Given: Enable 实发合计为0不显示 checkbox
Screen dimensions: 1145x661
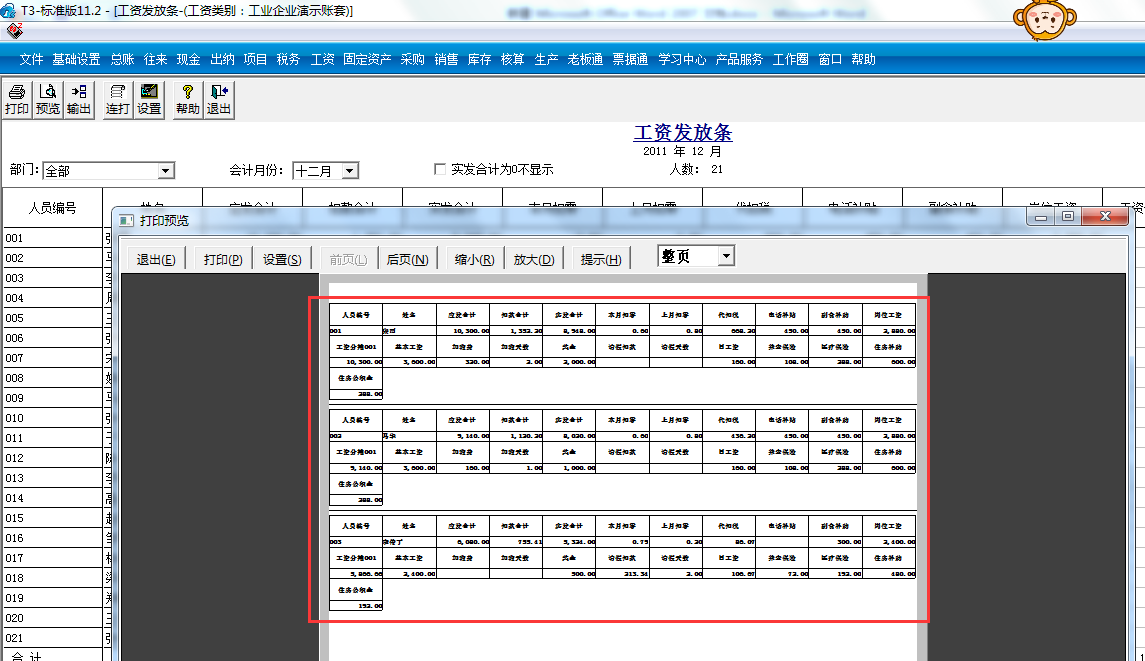Looking at the screenshot, I should click(x=440, y=169).
